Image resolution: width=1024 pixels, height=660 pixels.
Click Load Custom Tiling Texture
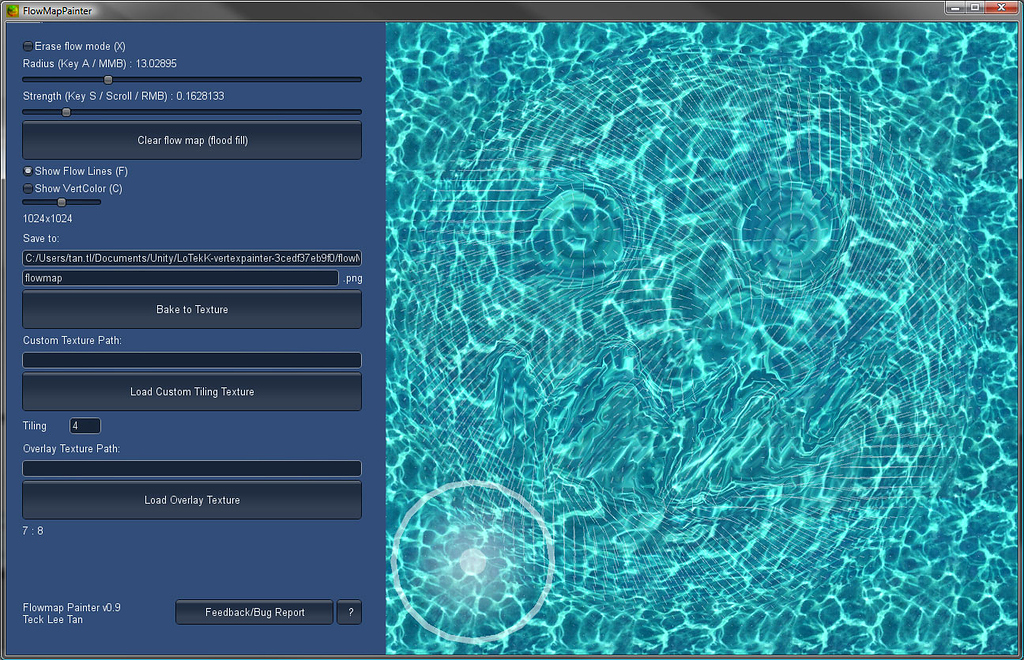(191, 391)
